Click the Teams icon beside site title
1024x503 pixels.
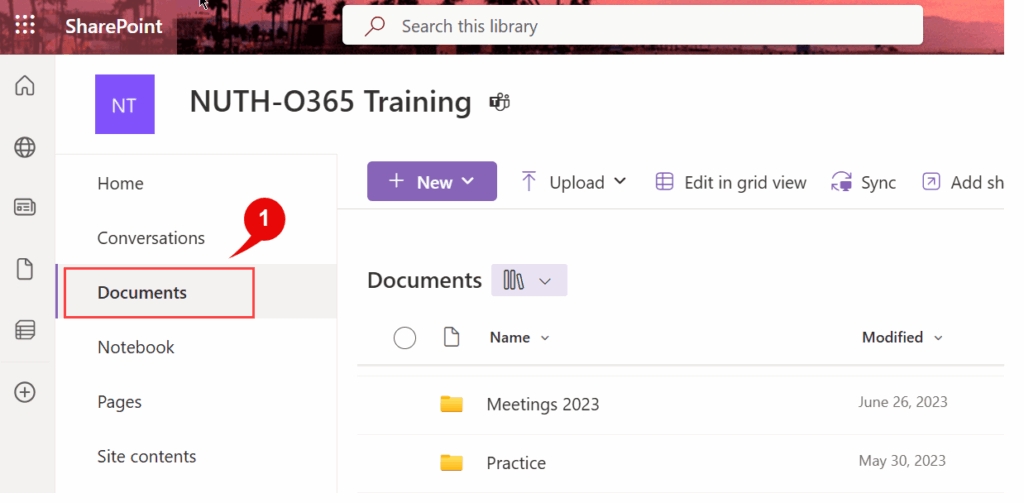pyautogui.click(x=499, y=102)
